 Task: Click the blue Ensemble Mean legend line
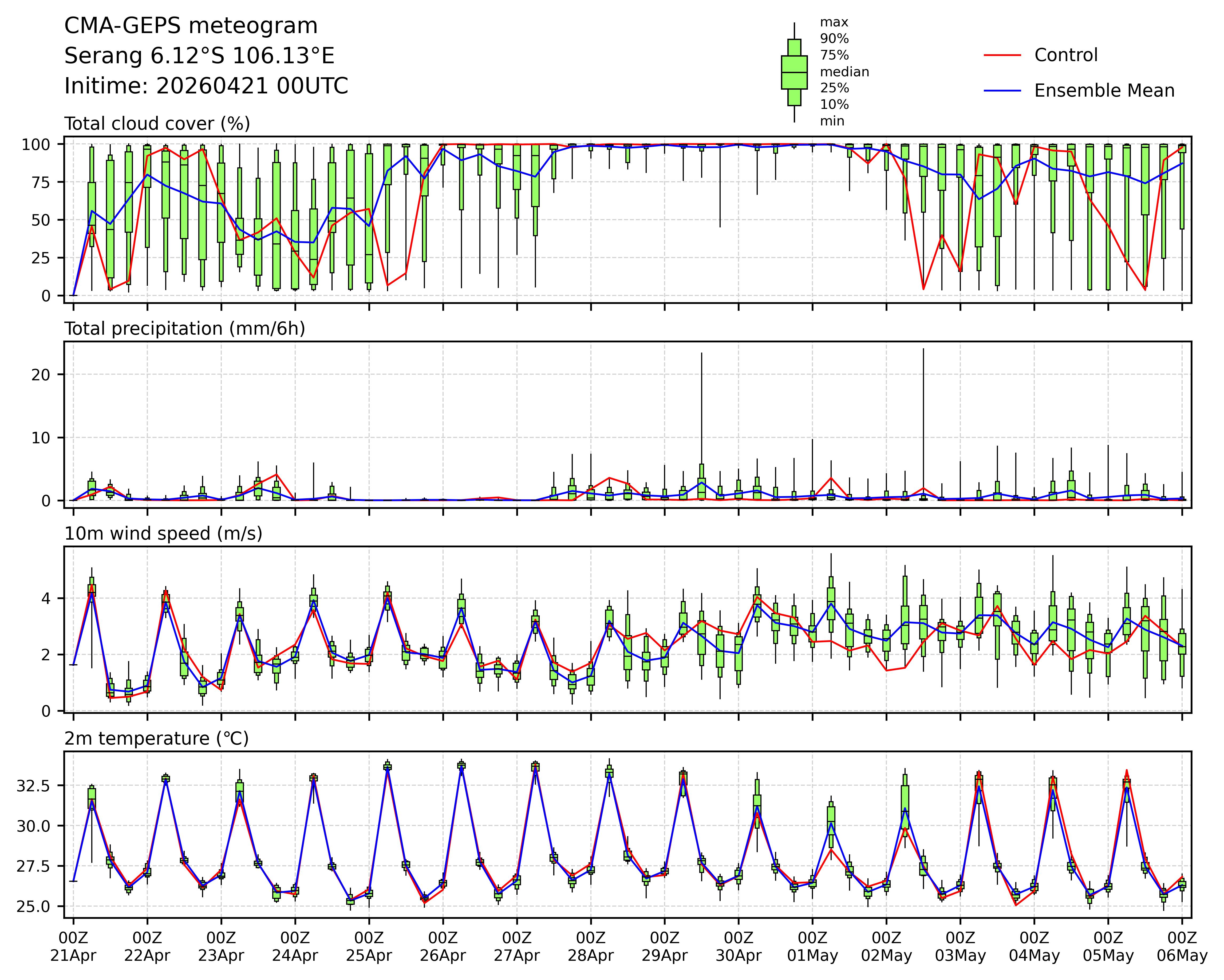tap(1002, 91)
